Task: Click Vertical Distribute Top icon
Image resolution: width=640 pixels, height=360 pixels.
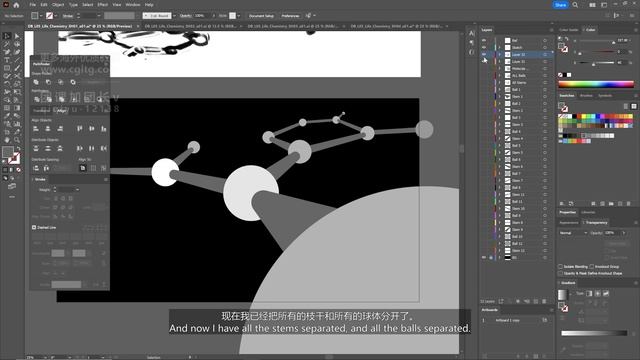Action: tap(36, 148)
